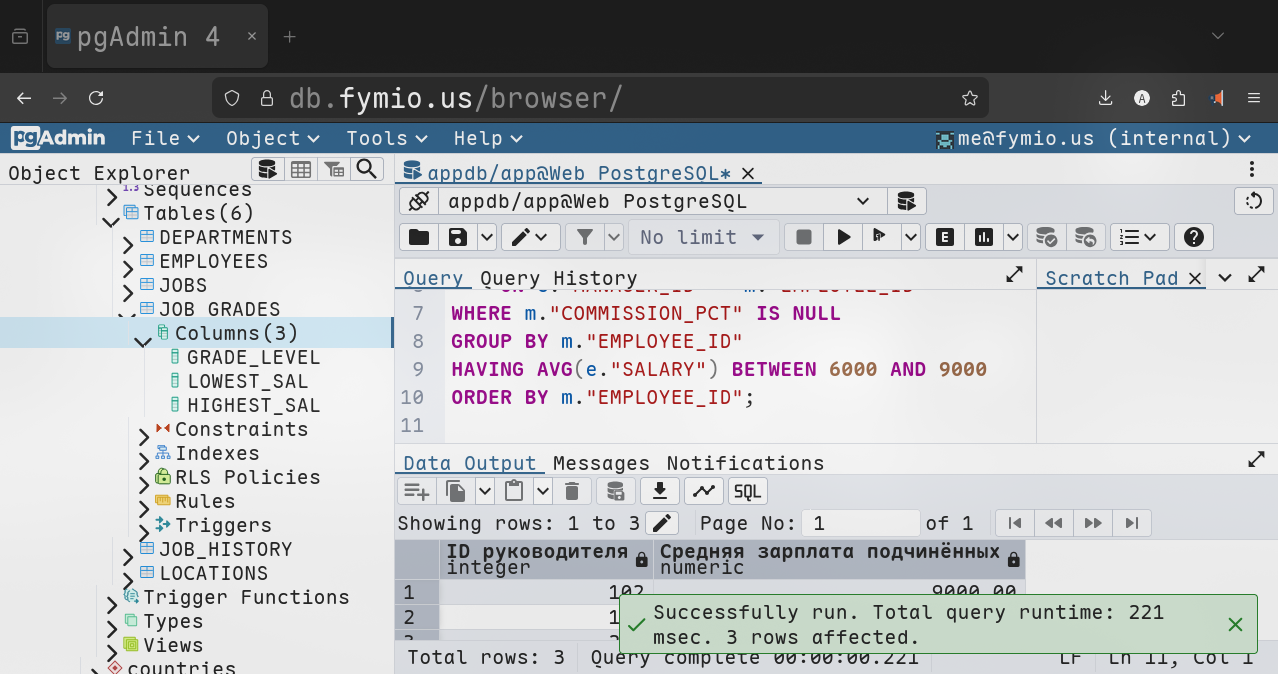Click the SQL button in results toolbar

(x=747, y=491)
